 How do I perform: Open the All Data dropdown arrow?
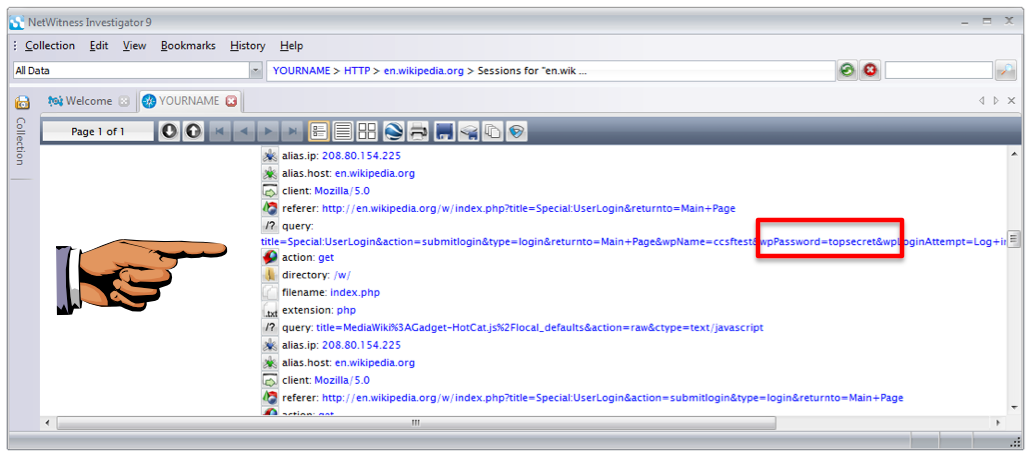click(256, 70)
